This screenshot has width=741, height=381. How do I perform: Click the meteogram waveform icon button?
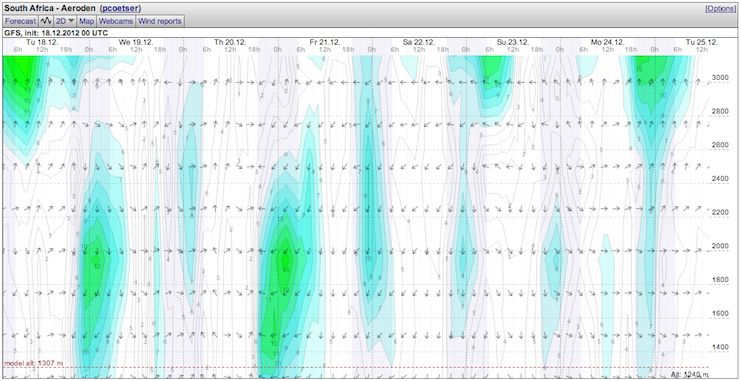pos(46,21)
